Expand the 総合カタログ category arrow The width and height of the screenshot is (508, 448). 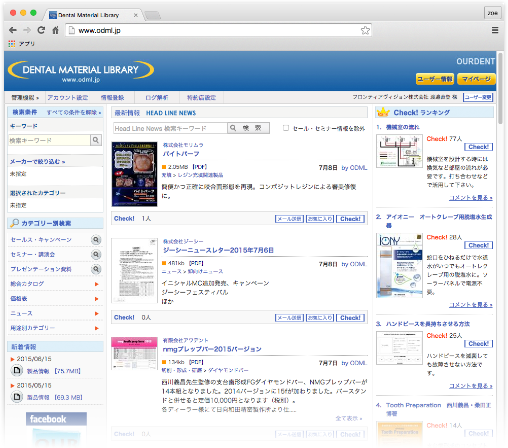point(97,284)
